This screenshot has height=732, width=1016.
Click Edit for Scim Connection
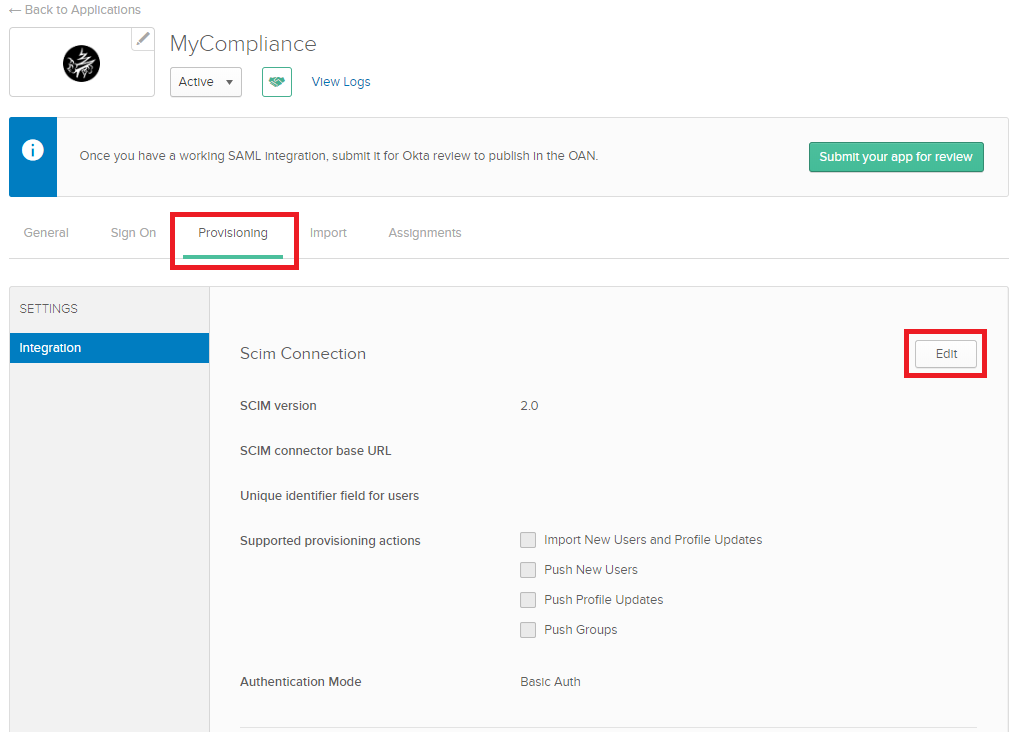click(x=946, y=354)
